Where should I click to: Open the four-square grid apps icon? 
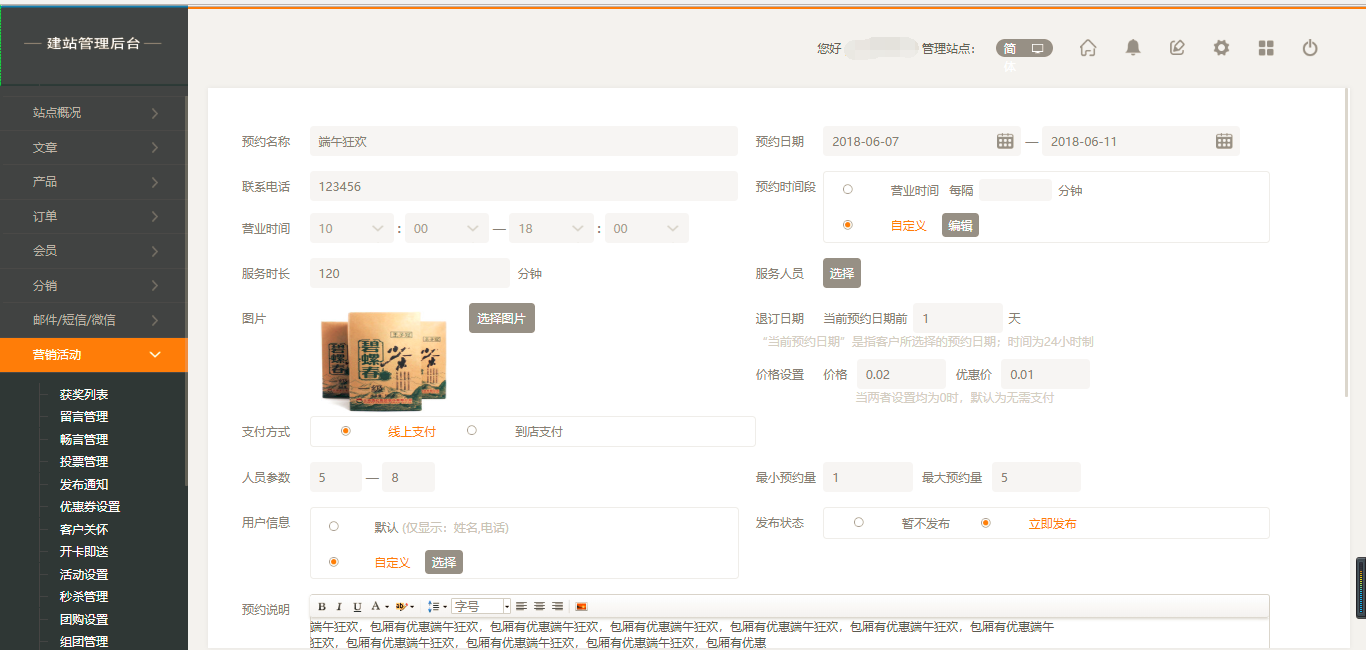coord(1266,48)
